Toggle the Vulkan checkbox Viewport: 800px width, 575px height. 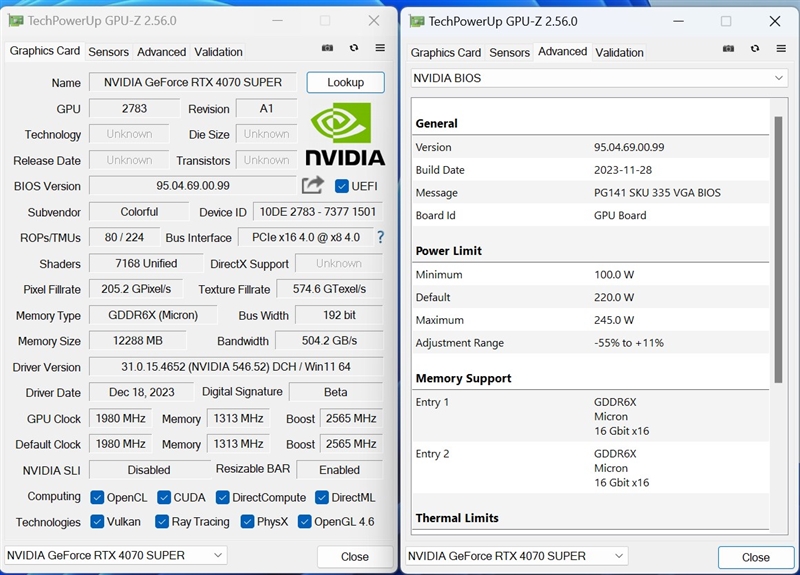[x=97, y=521]
